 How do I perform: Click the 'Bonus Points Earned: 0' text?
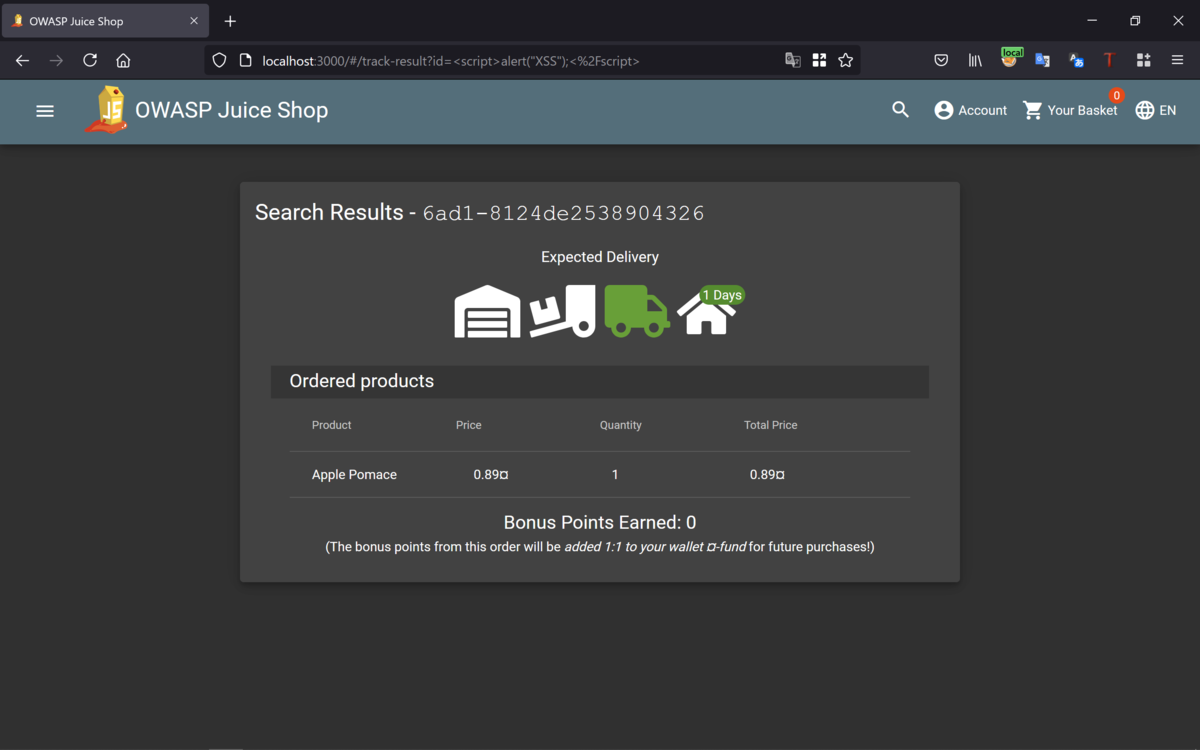pos(600,522)
